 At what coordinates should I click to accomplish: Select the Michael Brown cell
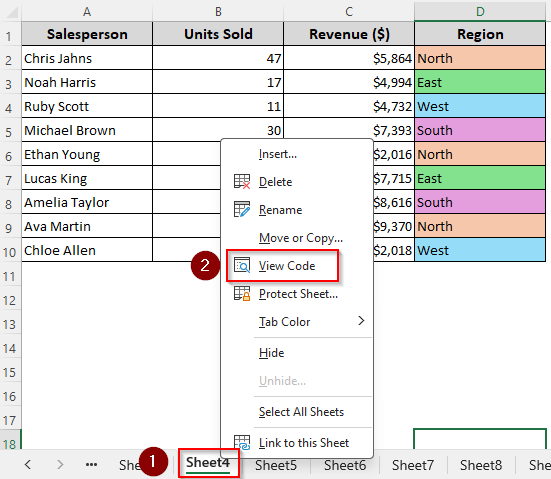pyautogui.click(x=87, y=130)
